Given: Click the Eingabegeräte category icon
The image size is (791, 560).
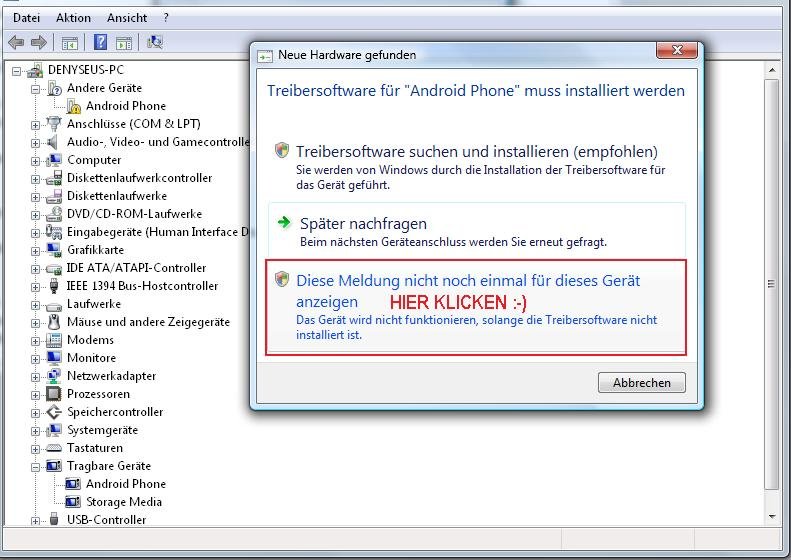Looking at the screenshot, I should click(54, 232).
